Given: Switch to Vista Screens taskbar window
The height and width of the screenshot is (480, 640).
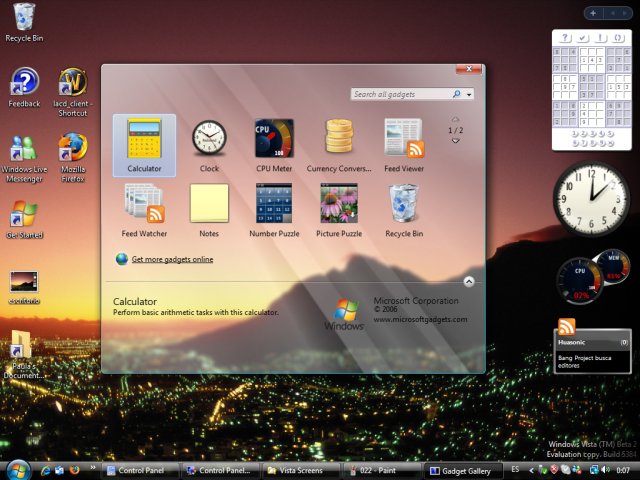Looking at the screenshot, I should click(x=302, y=470).
